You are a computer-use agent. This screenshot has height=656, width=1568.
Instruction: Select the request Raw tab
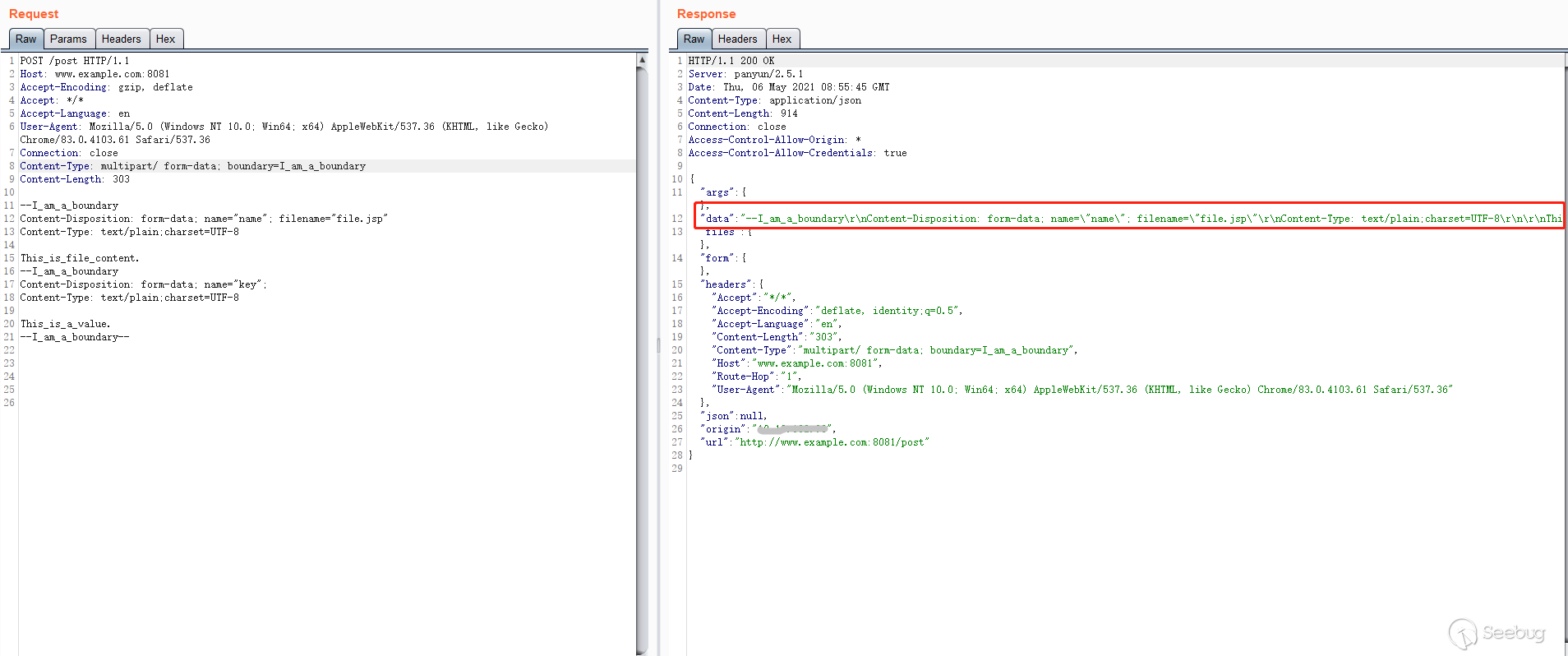(25, 39)
